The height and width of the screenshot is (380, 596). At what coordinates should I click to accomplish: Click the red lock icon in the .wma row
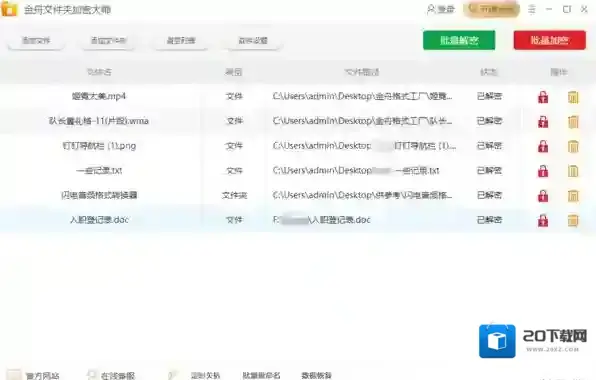pyautogui.click(x=543, y=122)
